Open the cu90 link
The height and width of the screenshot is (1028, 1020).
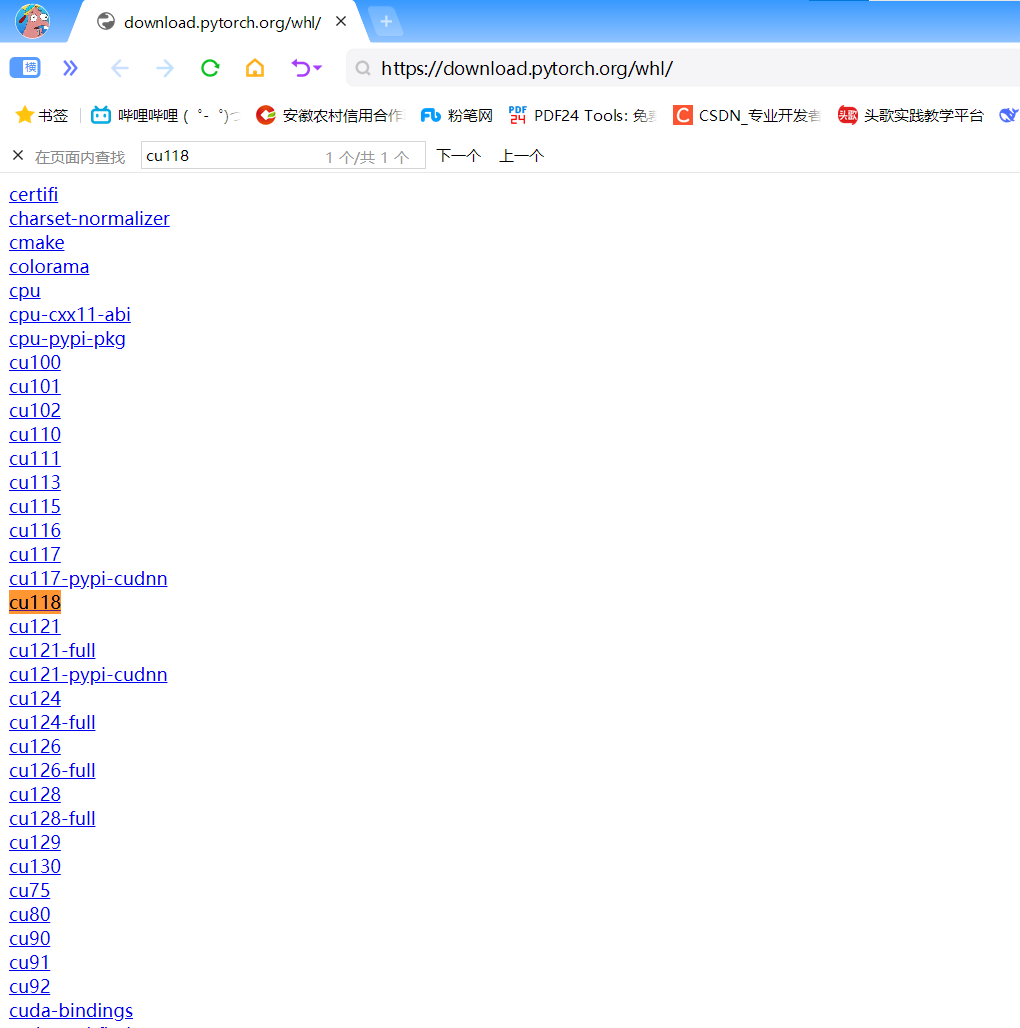pos(29,938)
